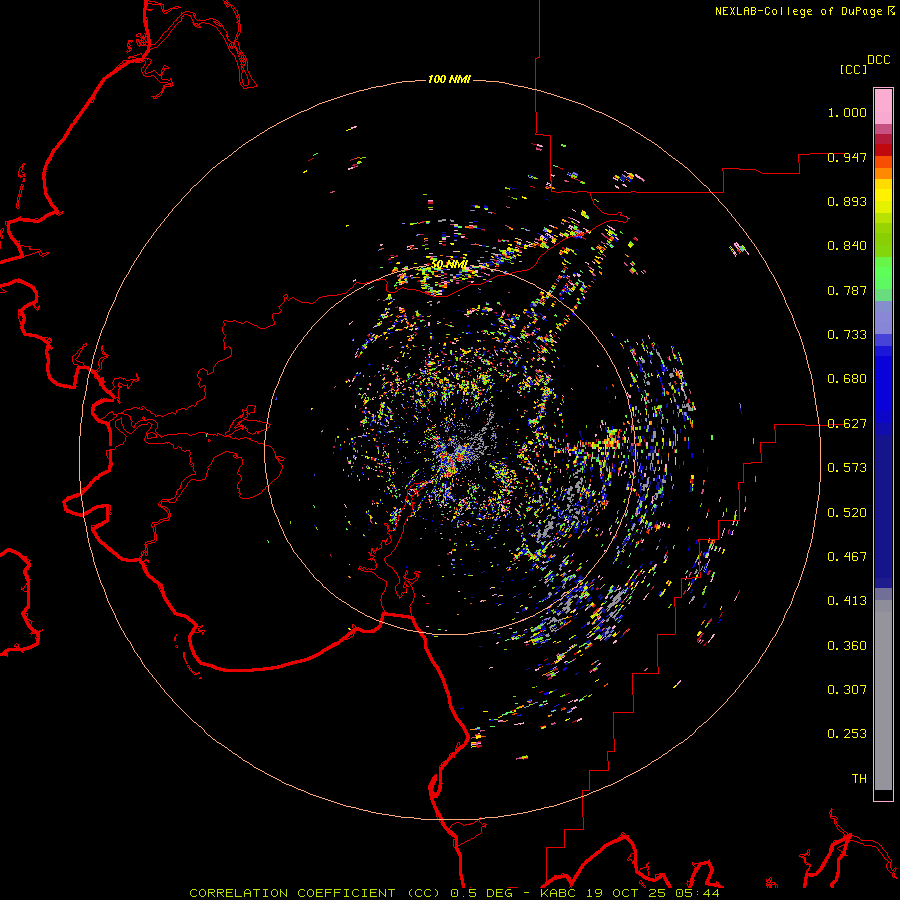Pick the orange color bar segment
The width and height of the screenshot is (900, 900).
tap(883, 173)
